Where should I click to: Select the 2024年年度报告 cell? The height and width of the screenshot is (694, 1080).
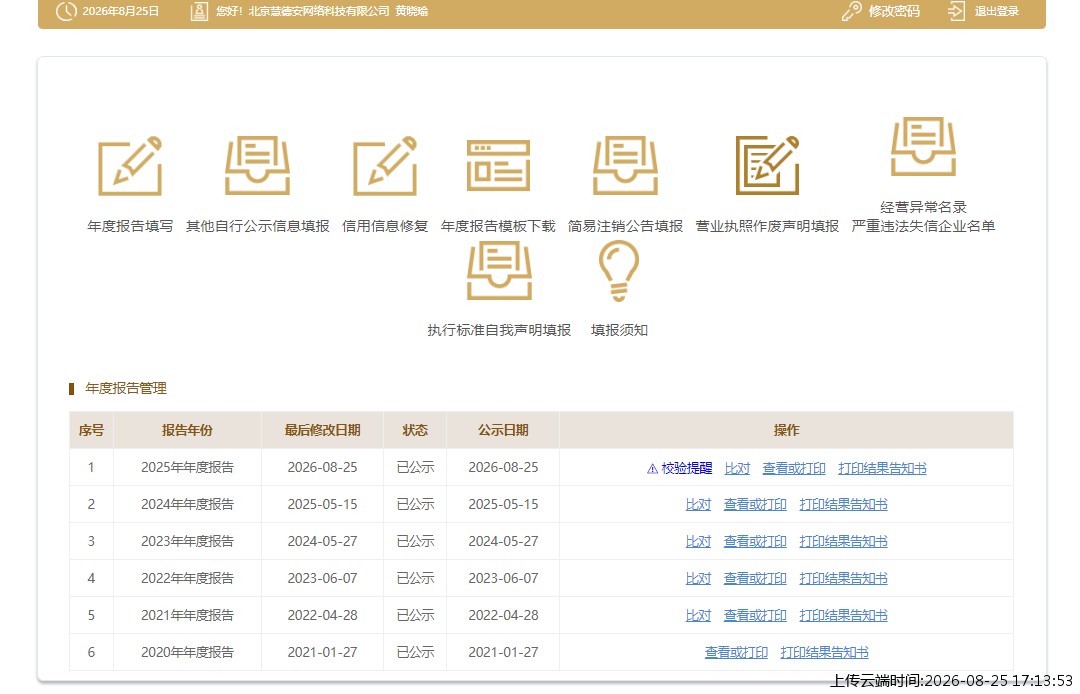[x=187, y=505]
